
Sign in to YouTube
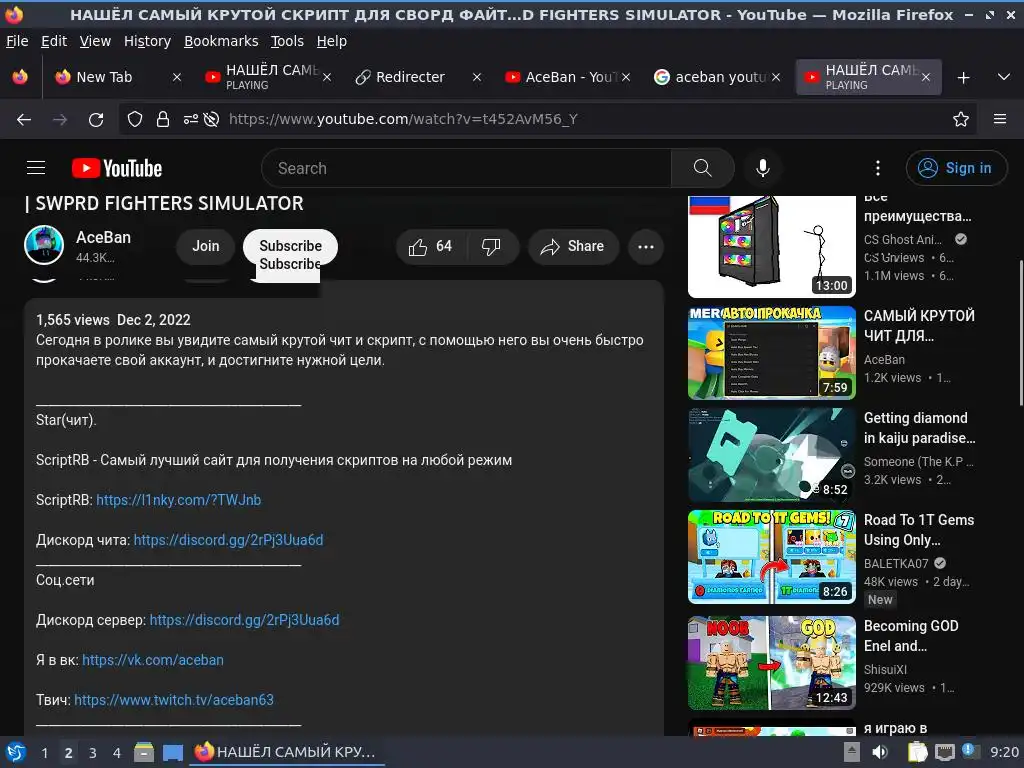tap(956, 168)
